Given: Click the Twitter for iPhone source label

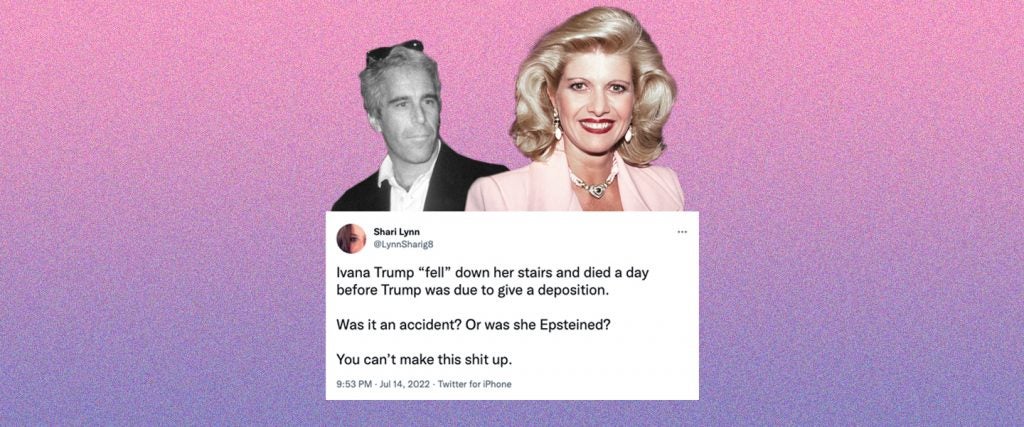Looking at the screenshot, I should 474,384.
